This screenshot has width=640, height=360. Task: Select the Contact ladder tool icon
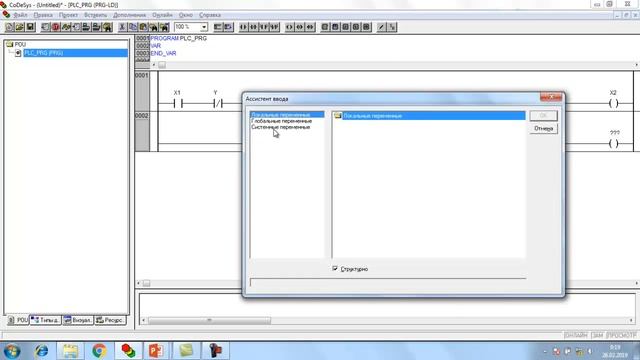point(243,27)
